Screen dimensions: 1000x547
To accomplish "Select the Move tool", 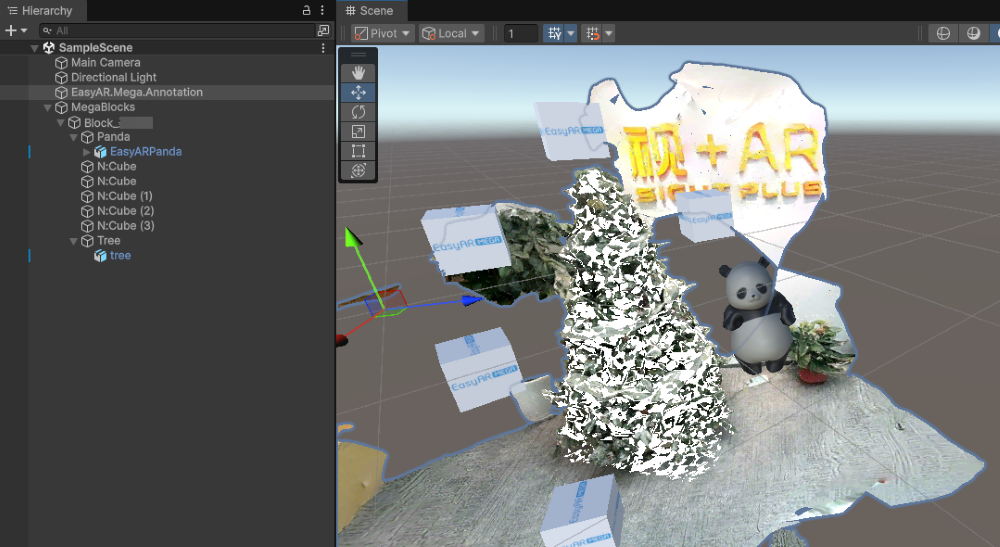I will click(358, 92).
